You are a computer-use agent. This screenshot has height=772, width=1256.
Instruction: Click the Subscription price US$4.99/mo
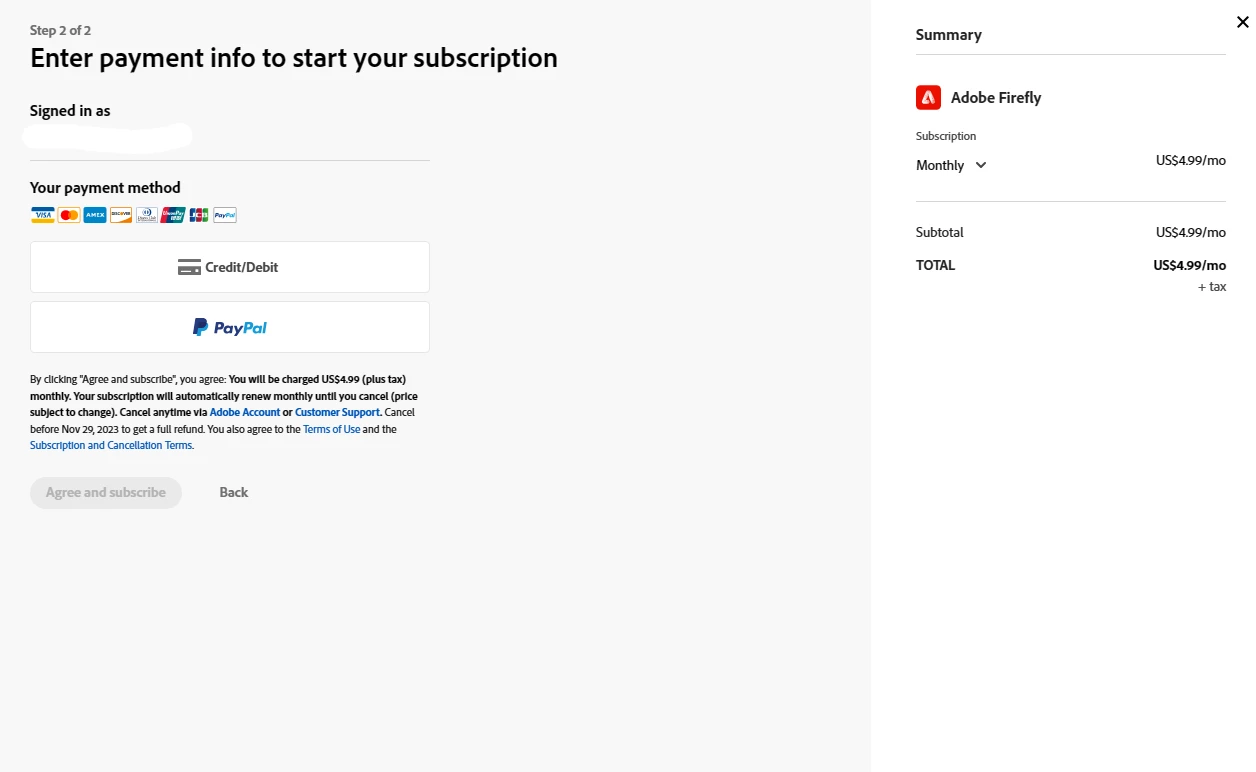click(1190, 160)
